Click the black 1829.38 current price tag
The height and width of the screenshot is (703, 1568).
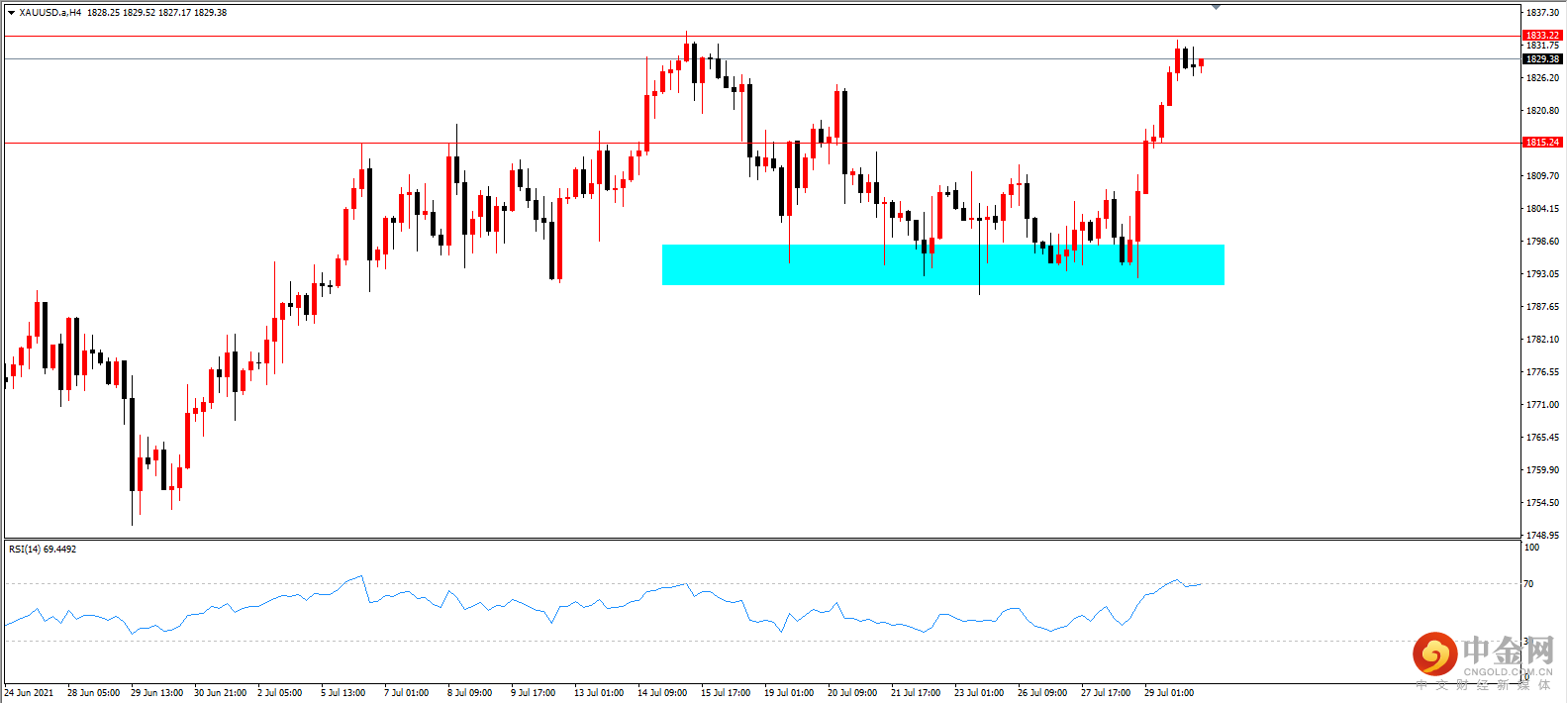tap(1542, 59)
